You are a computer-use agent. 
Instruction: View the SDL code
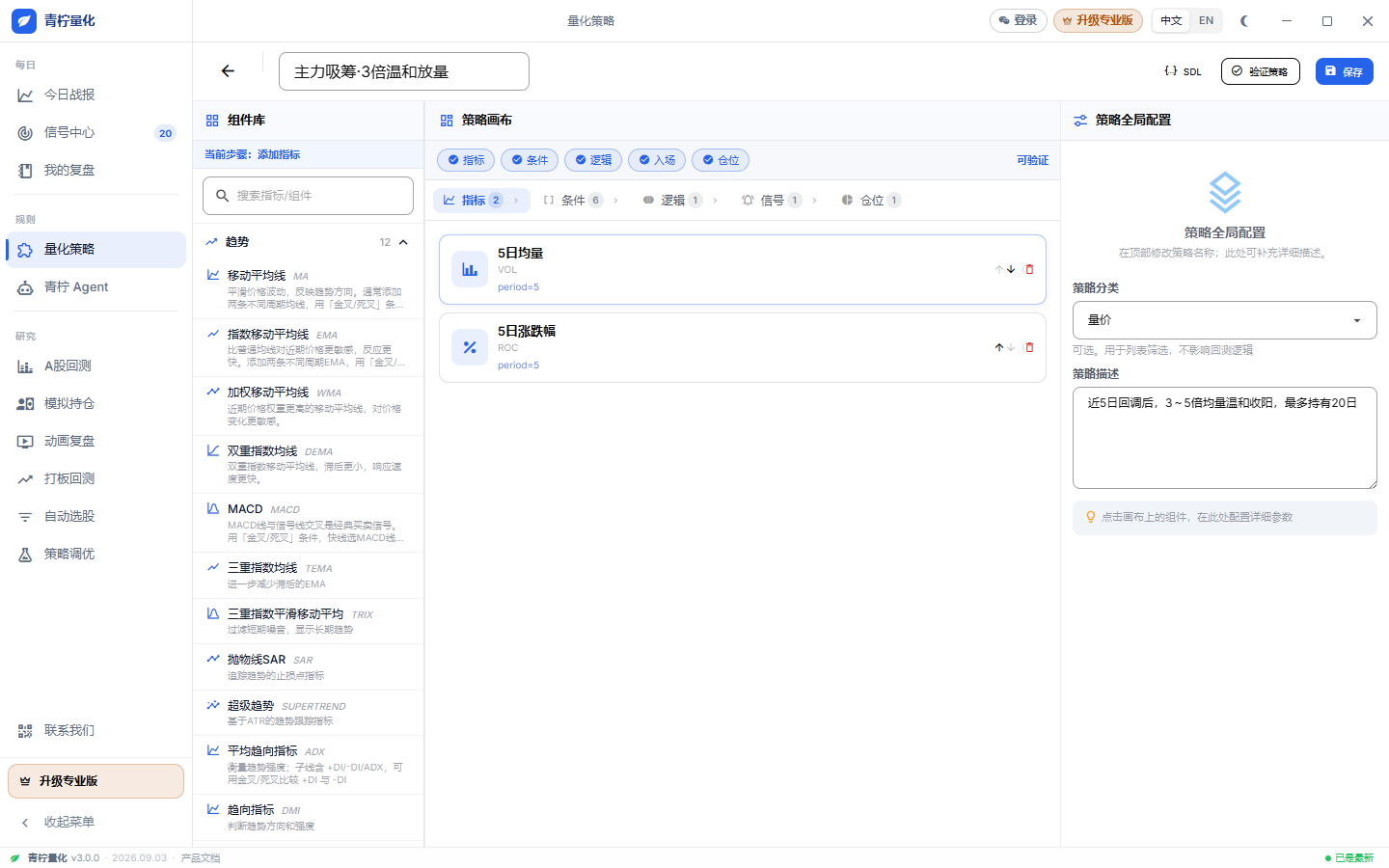click(x=1183, y=71)
